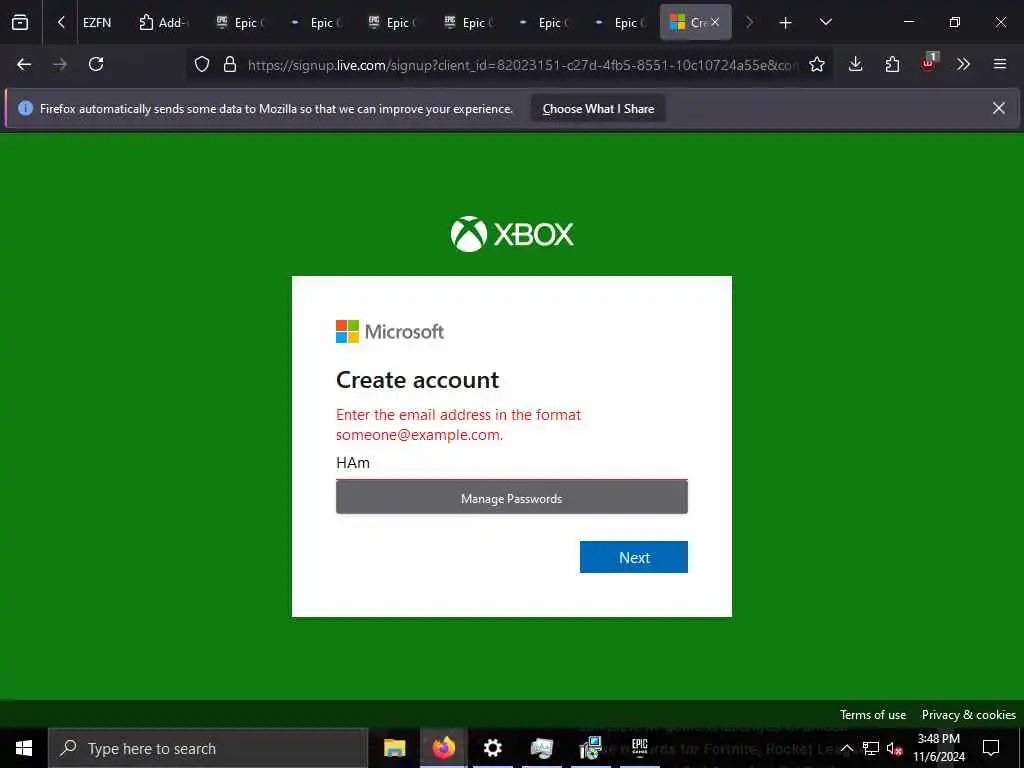
Task: Open the notification center icon
Action: (x=991, y=748)
